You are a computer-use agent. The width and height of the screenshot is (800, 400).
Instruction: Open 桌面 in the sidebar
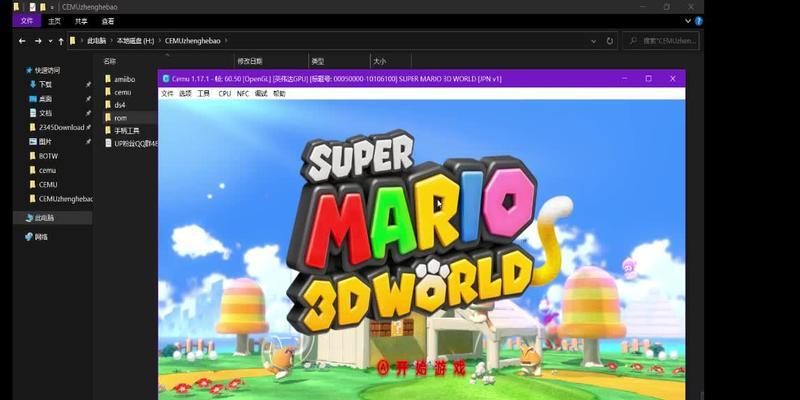41,98
